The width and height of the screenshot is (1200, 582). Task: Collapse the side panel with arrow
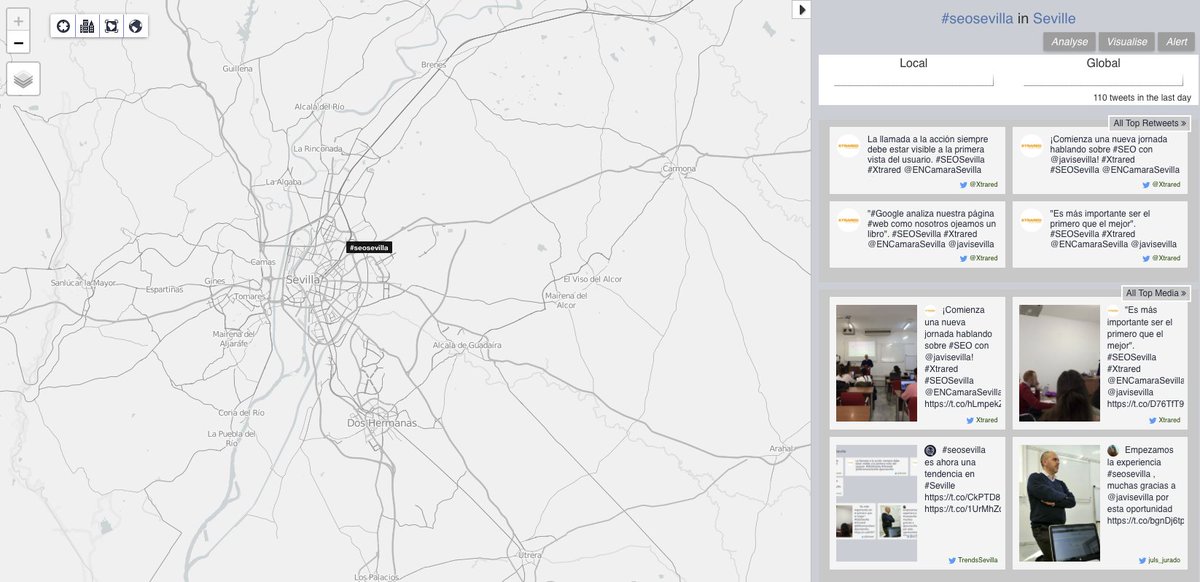pos(801,9)
